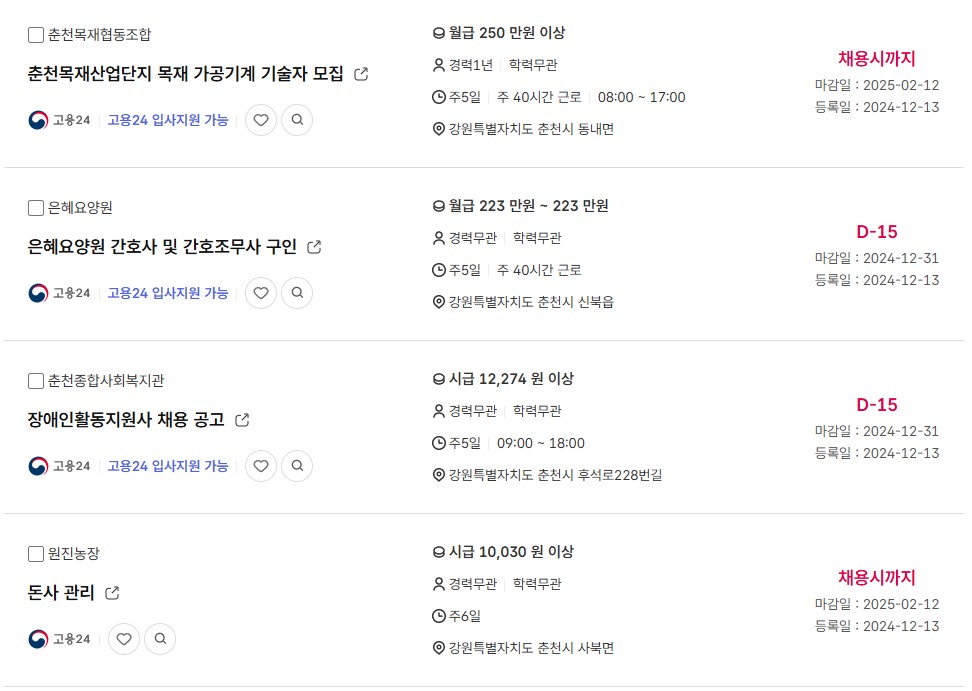Open external link icon beside 돈사 관리
972x691 pixels.
point(112,593)
